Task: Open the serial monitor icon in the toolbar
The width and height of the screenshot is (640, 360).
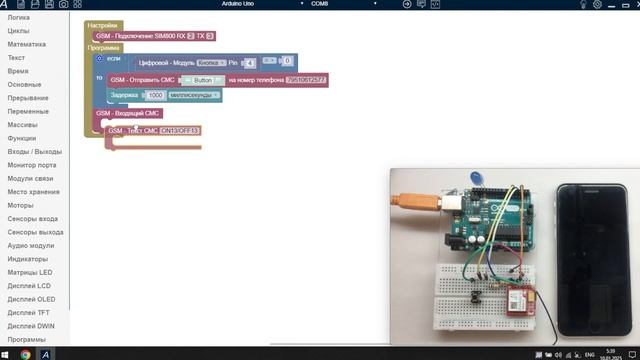Action: (x=421, y=4)
